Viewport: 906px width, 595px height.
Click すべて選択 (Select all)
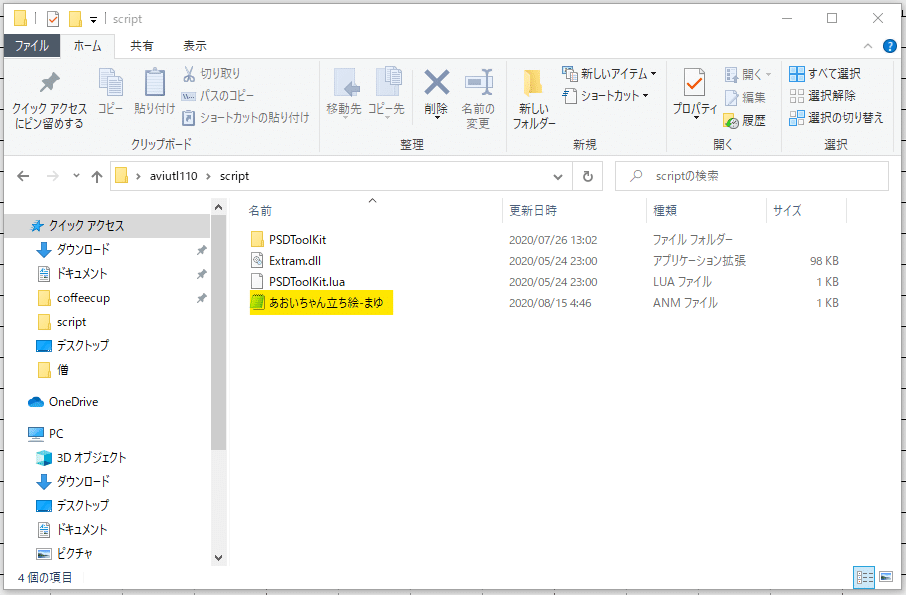(825, 73)
